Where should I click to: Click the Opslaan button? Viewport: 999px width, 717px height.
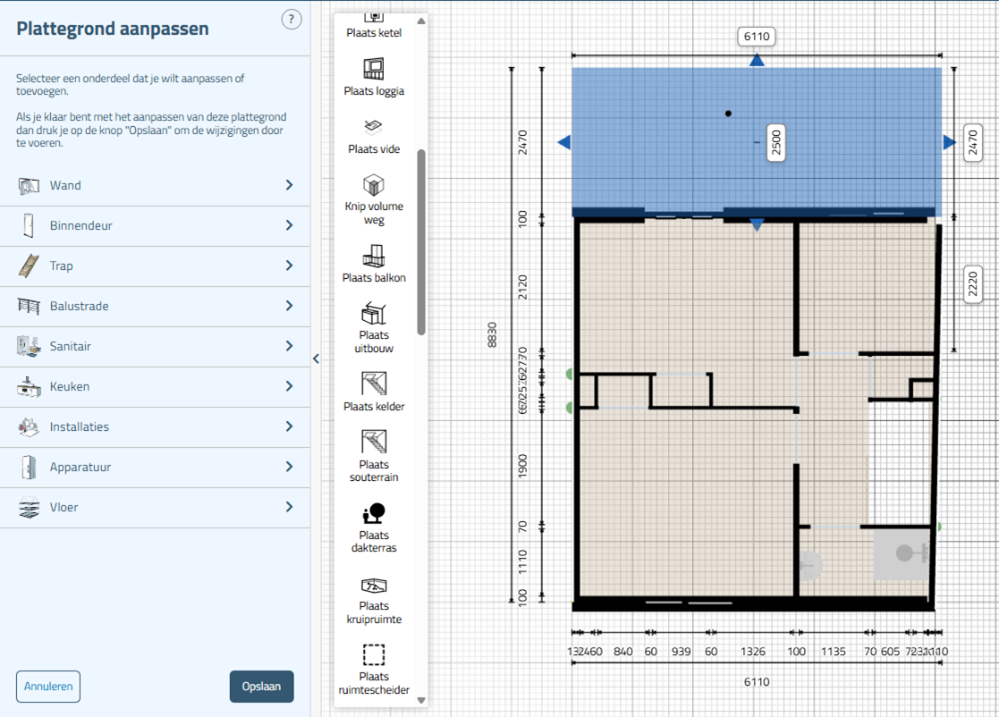pos(261,687)
